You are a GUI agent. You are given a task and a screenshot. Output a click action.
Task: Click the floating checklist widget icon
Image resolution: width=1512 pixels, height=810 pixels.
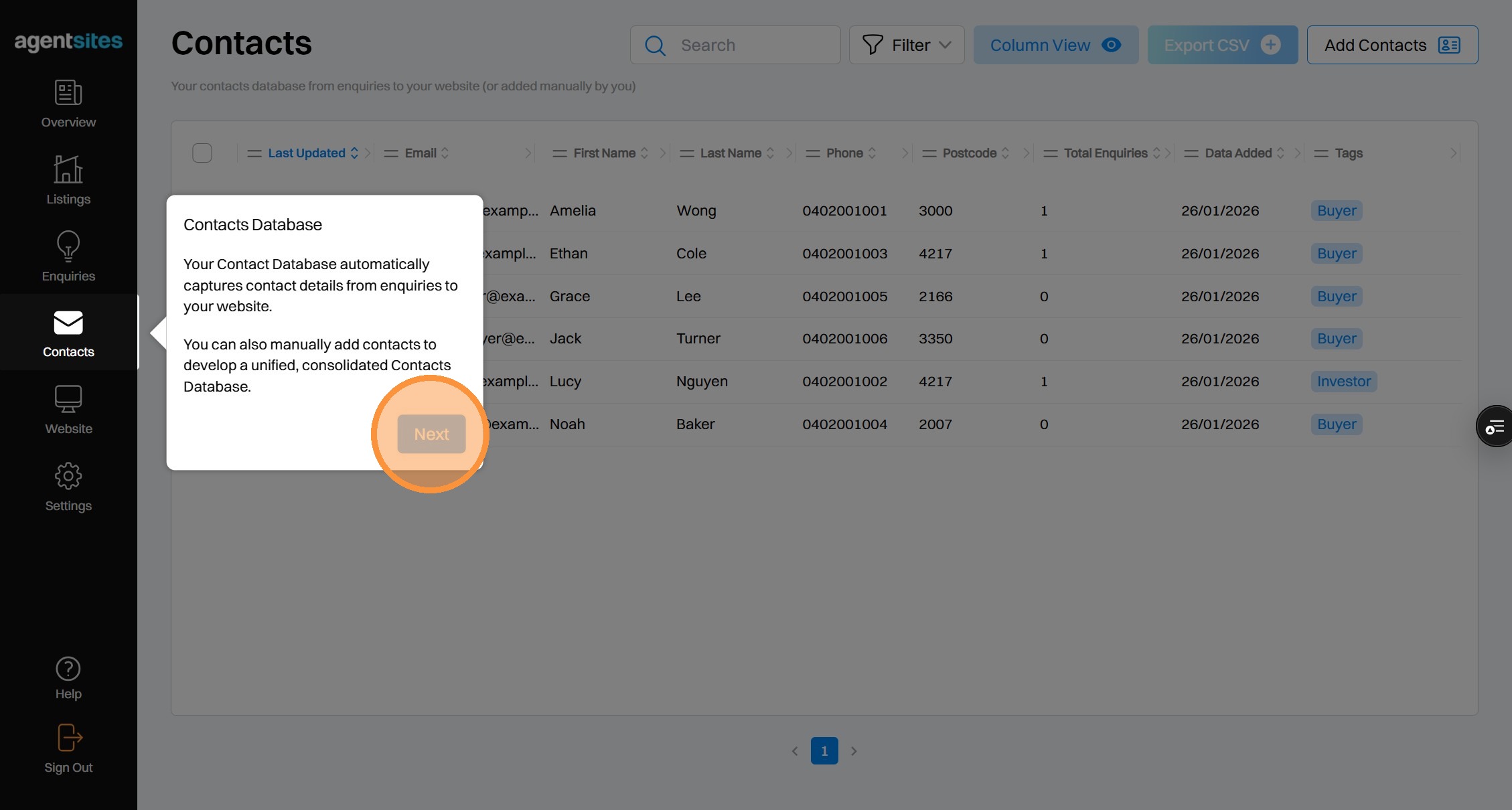(x=1495, y=426)
